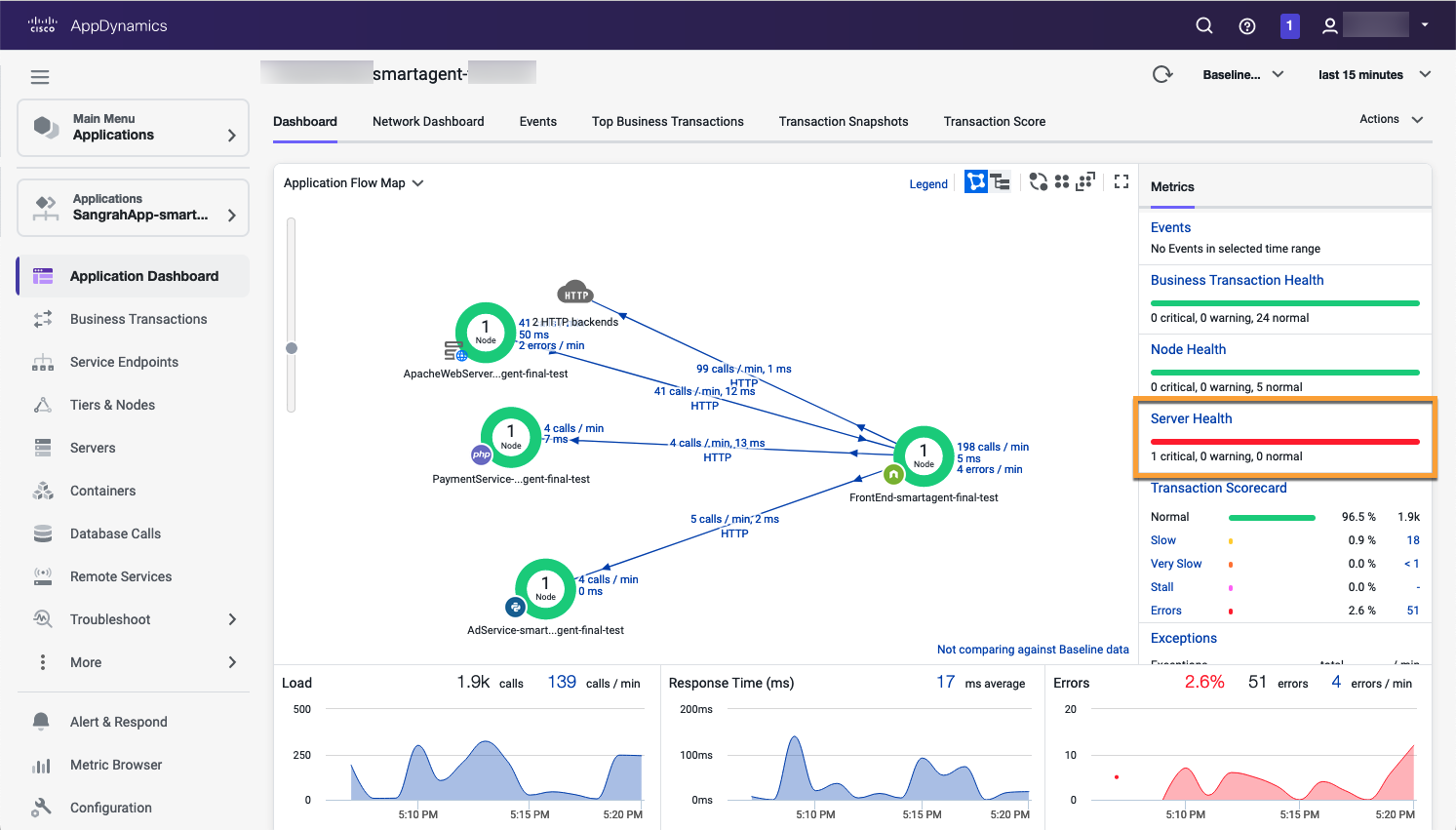Image resolution: width=1456 pixels, height=830 pixels.
Task: Open the search icon in top bar
Action: [x=1204, y=25]
